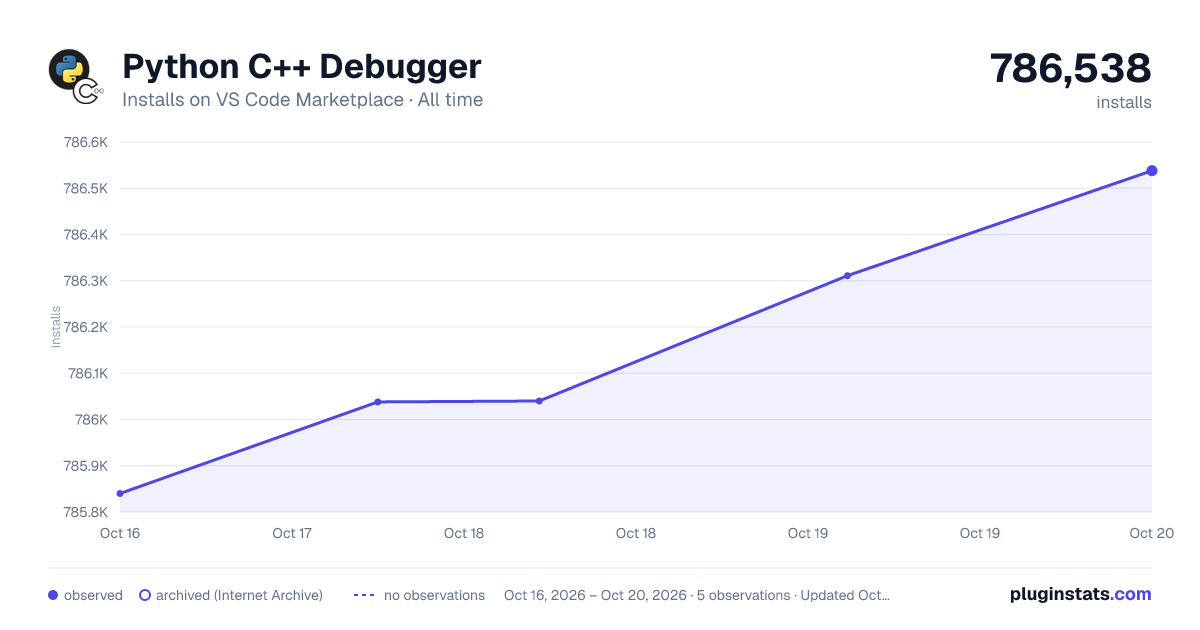The image size is (1200, 630).
Task: Click the Python C++ Debugger title
Action: [302, 67]
